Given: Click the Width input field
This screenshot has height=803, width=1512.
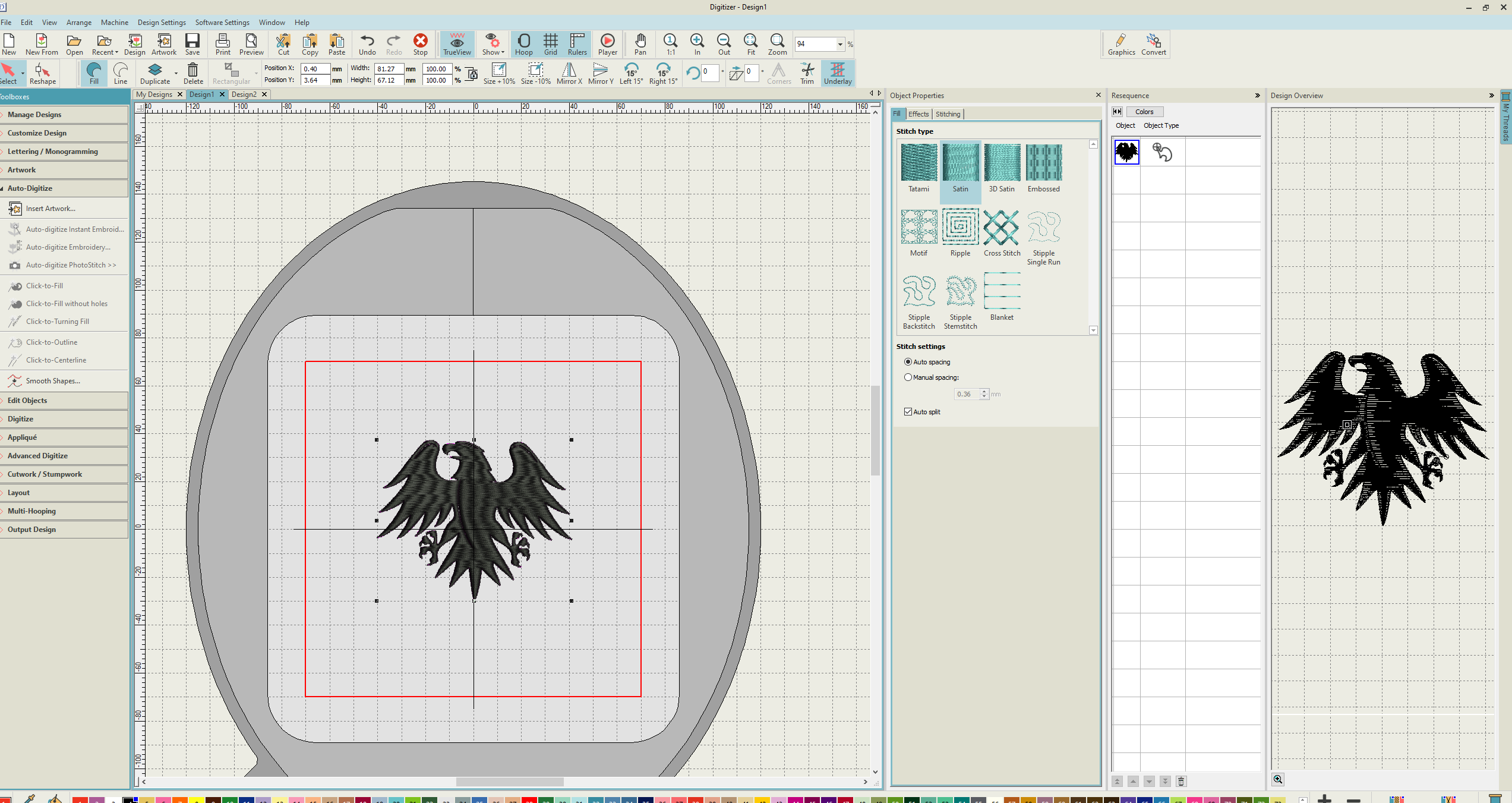Looking at the screenshot, I should coord(389,69).
